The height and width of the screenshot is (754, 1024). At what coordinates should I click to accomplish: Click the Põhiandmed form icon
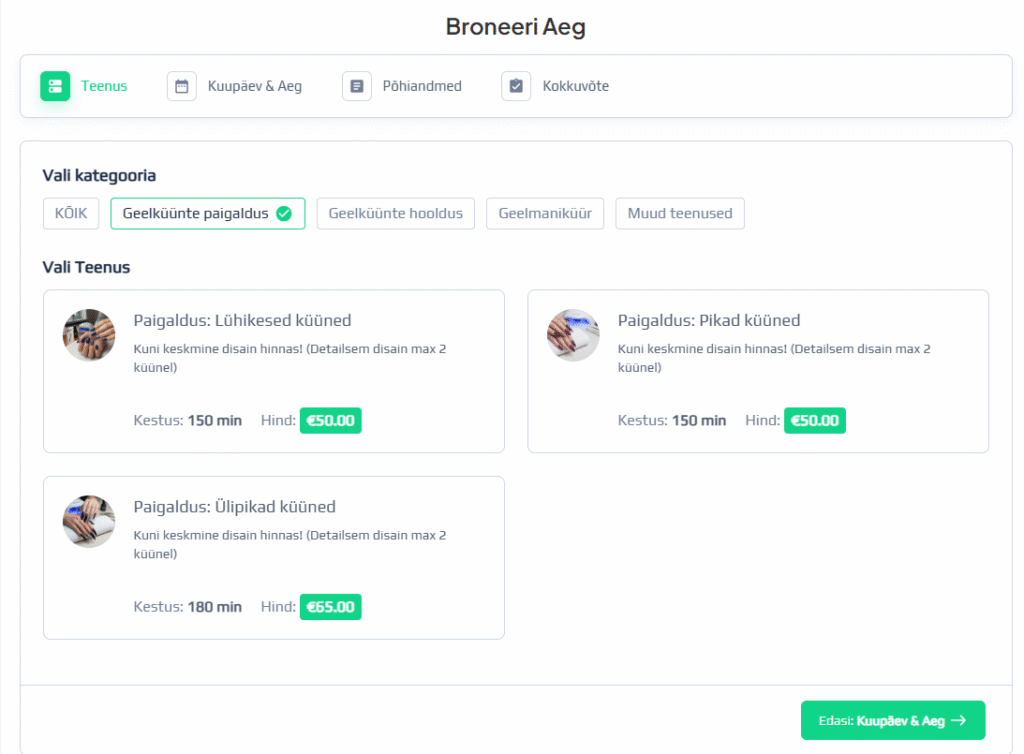[357, 86]
